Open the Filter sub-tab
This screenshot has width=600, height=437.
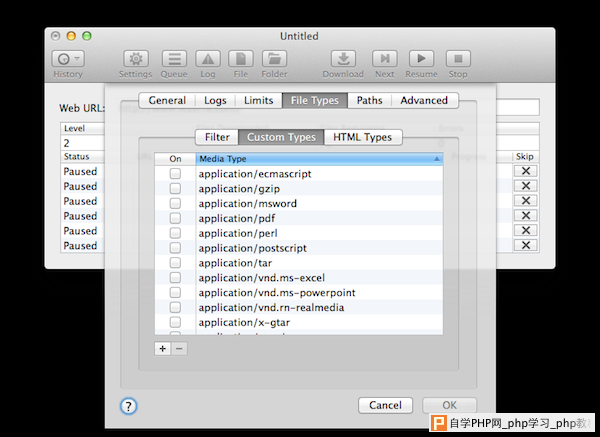(217, 137)
